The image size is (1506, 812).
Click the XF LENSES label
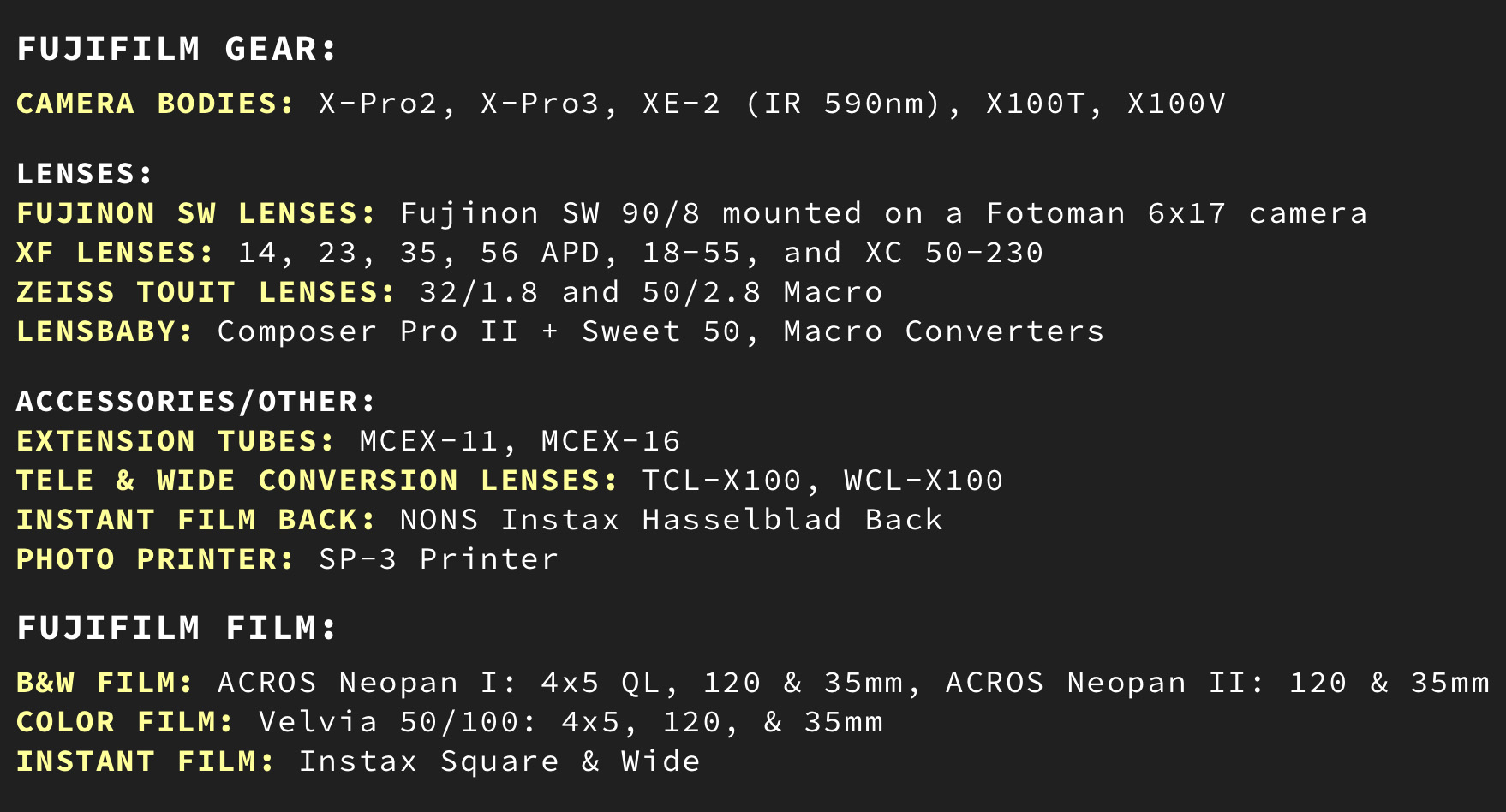pos(115,253)
